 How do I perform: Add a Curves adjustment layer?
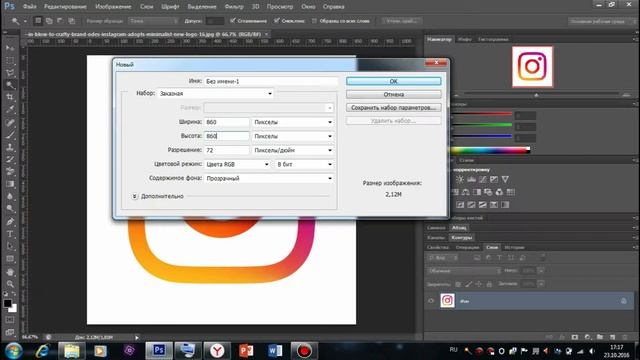pyautogui.click(x=483, y=179)
